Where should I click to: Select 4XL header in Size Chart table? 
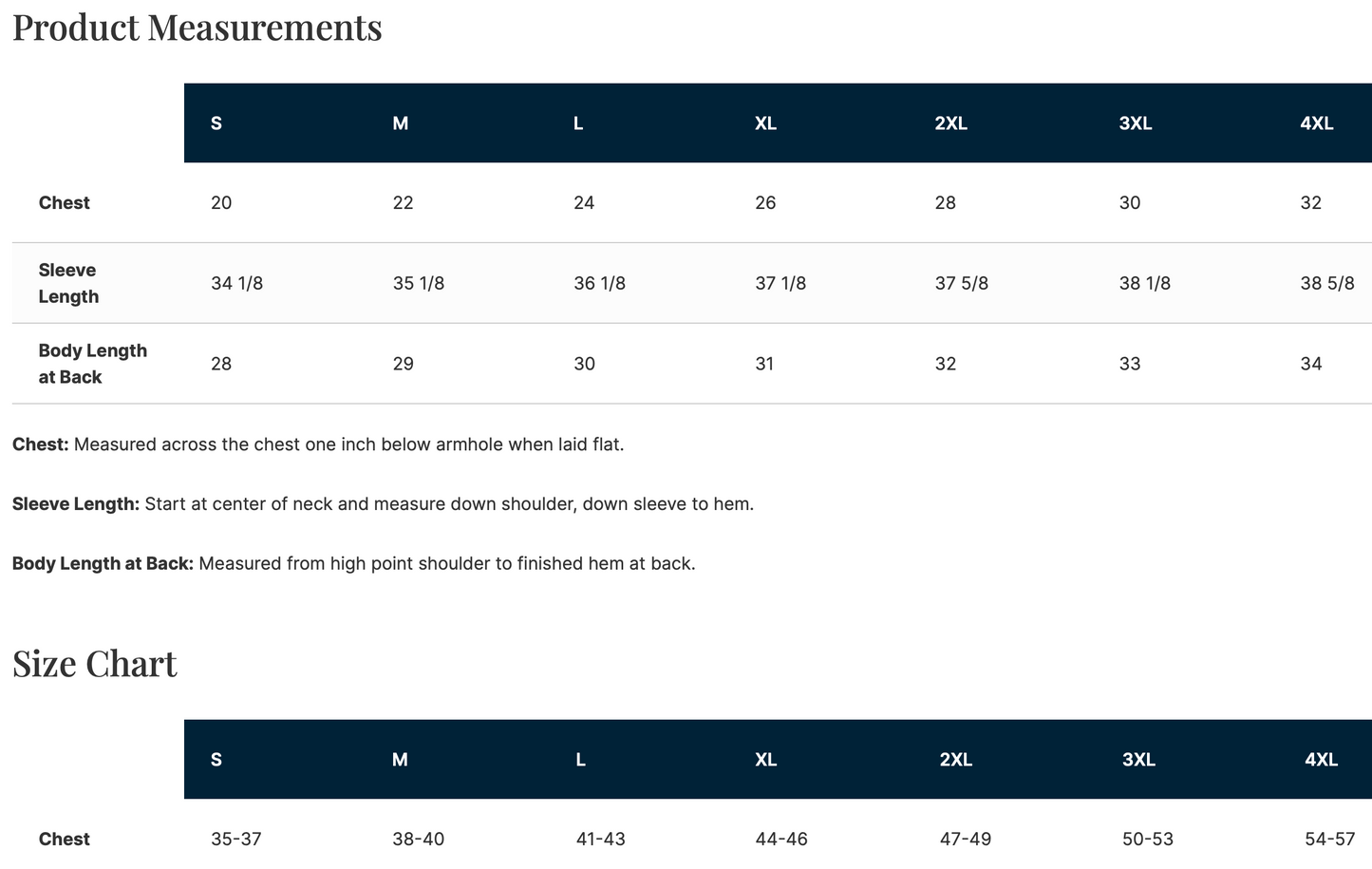1321,760
